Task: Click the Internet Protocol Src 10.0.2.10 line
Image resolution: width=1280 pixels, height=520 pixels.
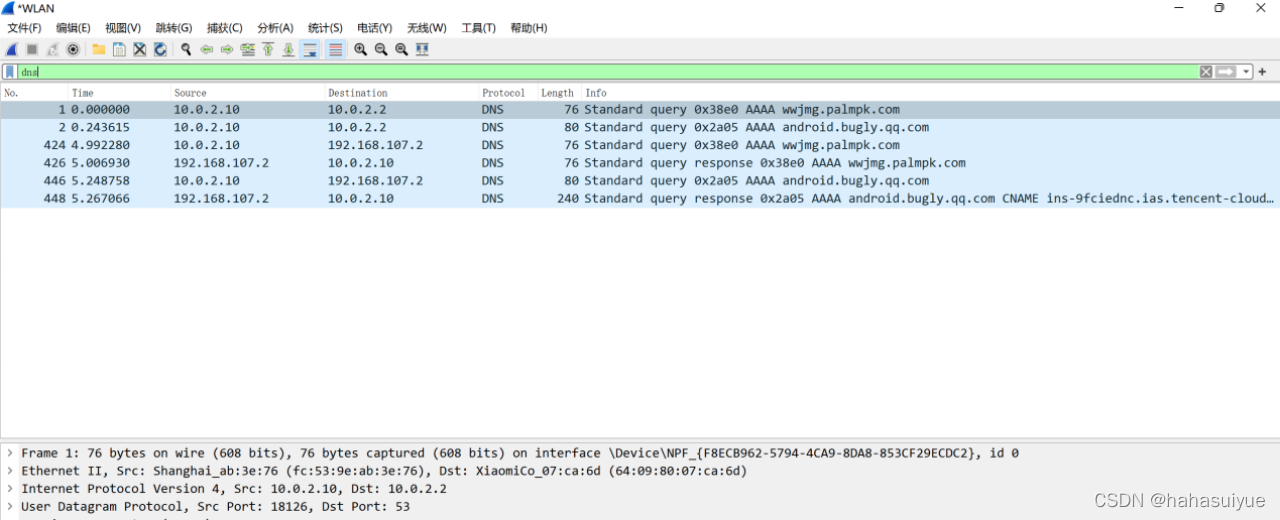Action: (x=234, y=489)
